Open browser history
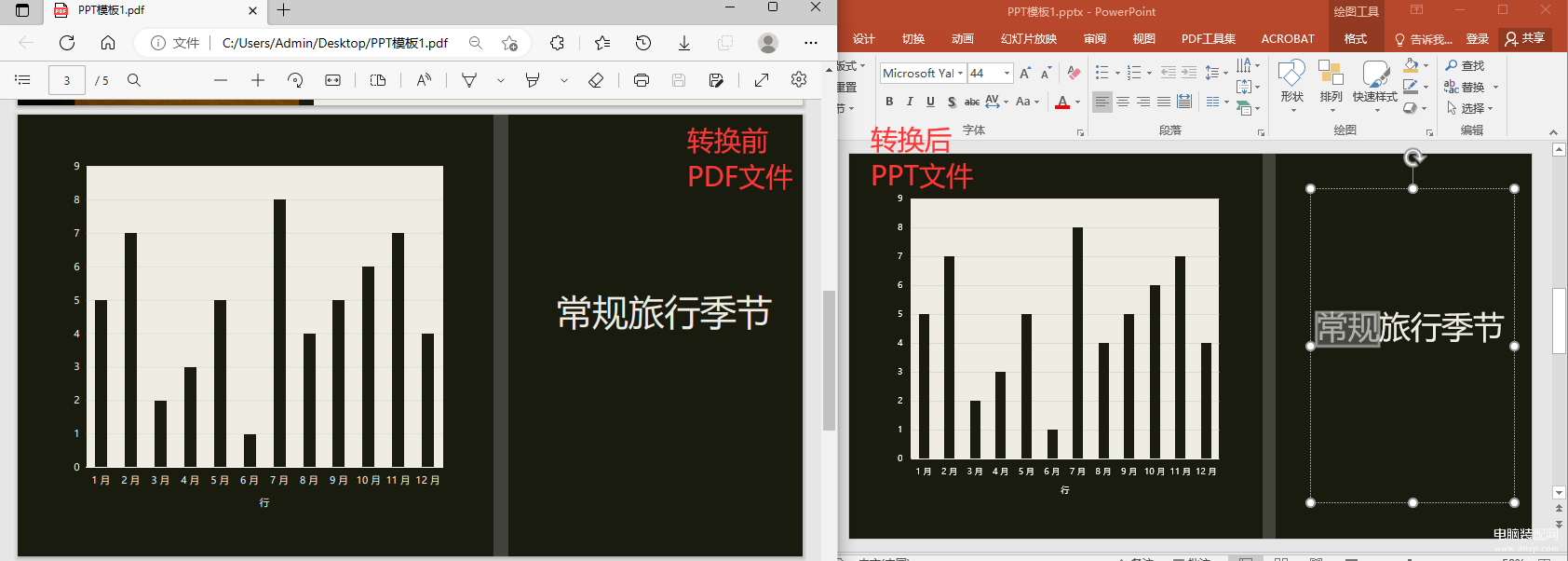The width and height of the screenshot is (1568, 561). (643, 43)
